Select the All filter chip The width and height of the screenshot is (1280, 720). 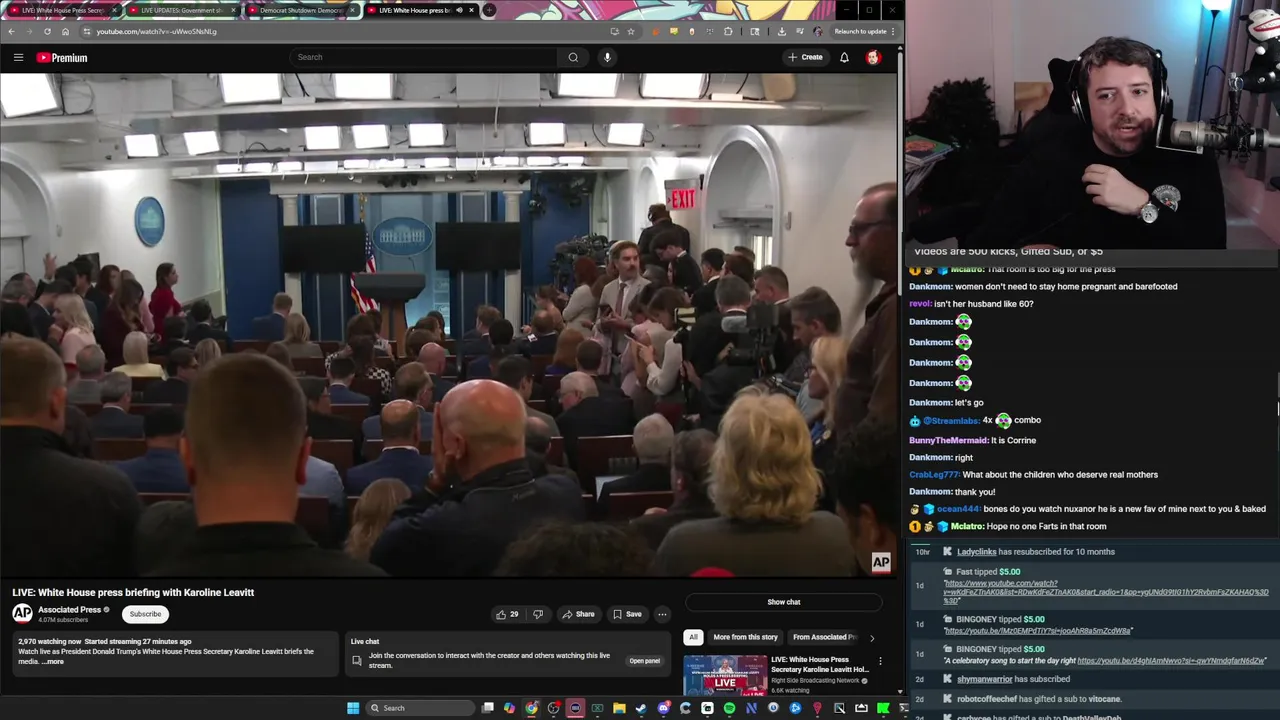tap(693, 637)
